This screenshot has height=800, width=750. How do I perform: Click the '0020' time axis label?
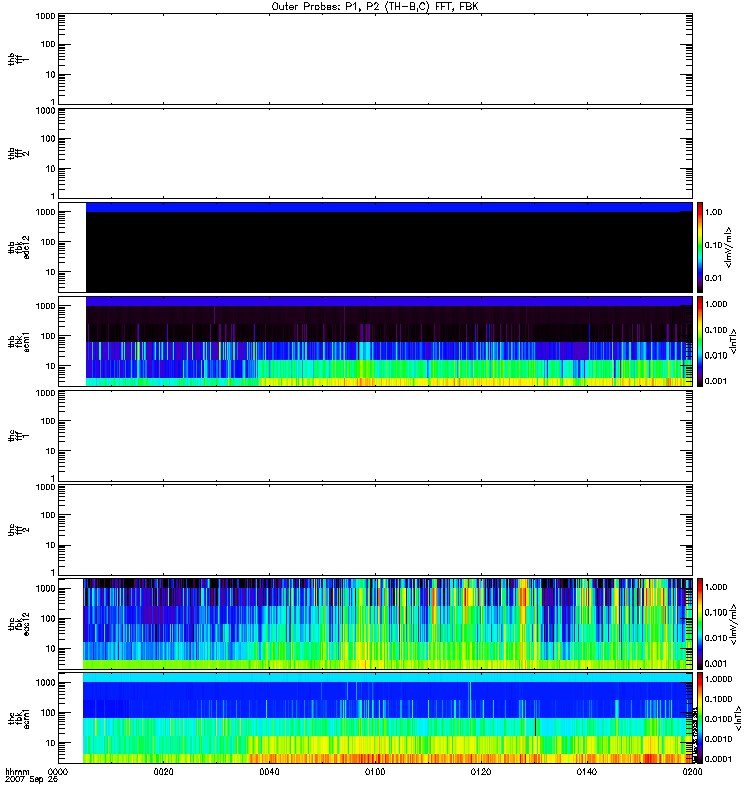tap(163, 772)
